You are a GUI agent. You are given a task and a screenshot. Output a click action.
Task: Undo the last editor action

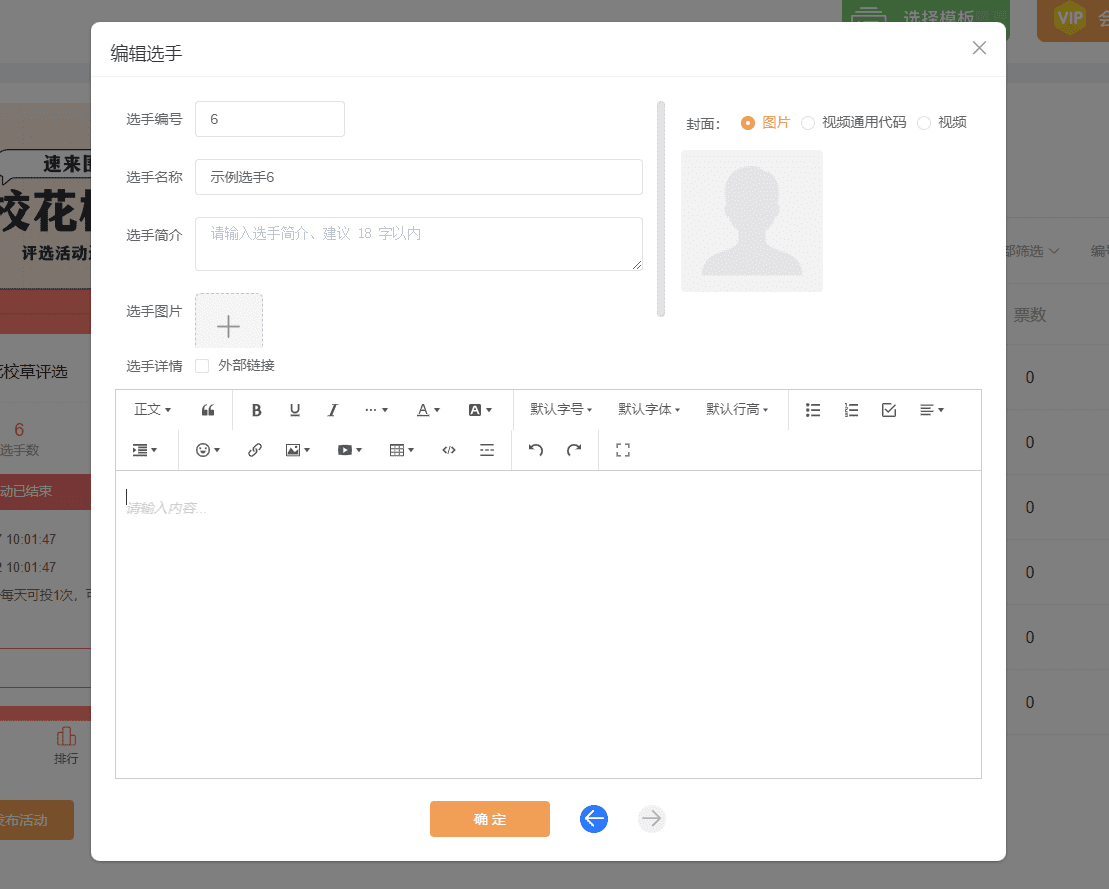[535, 450]
